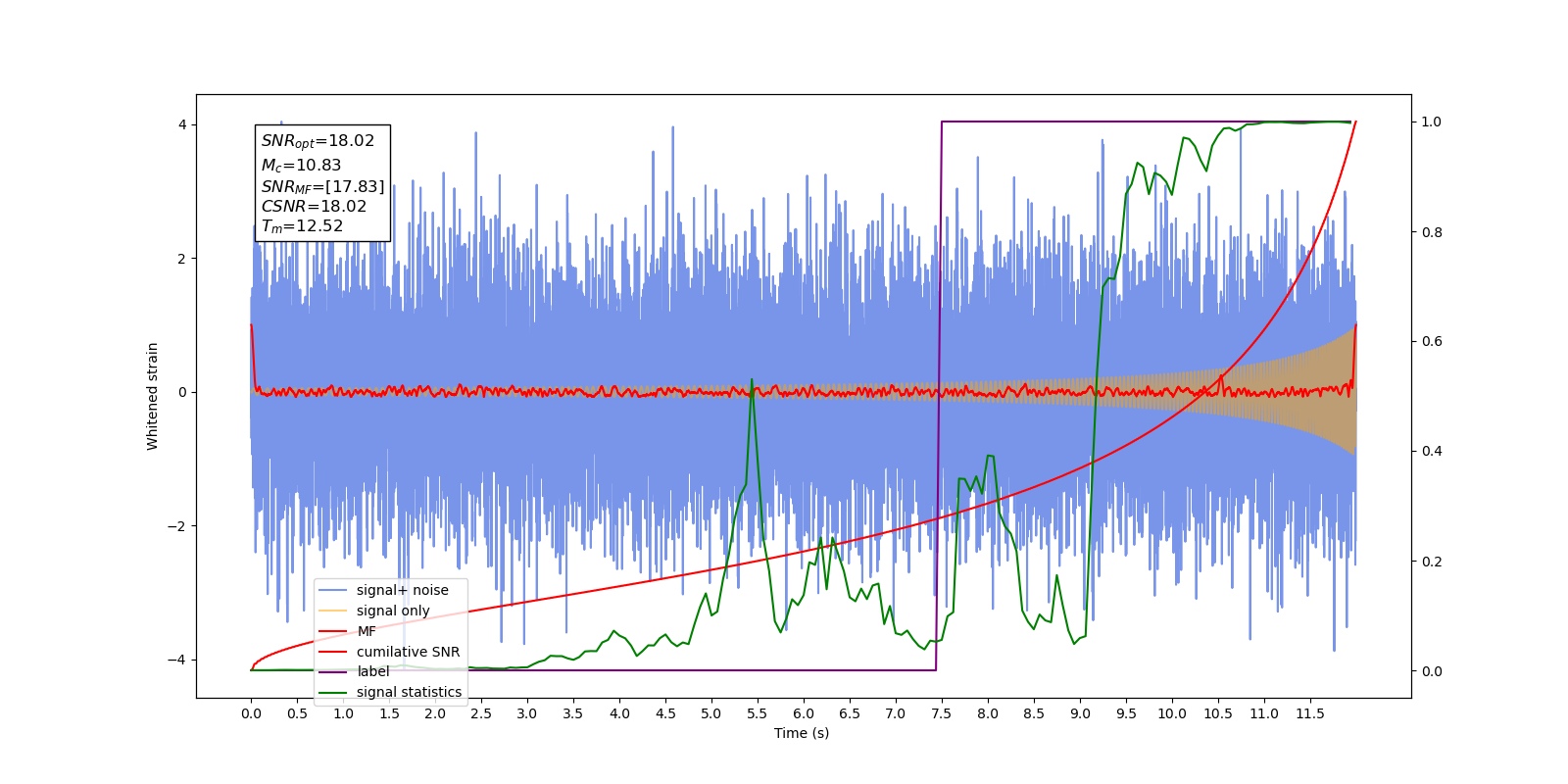This screenshot has height=784, width=1568.
Task: Click the −4 tick on left axis
Action: point(177,660)
